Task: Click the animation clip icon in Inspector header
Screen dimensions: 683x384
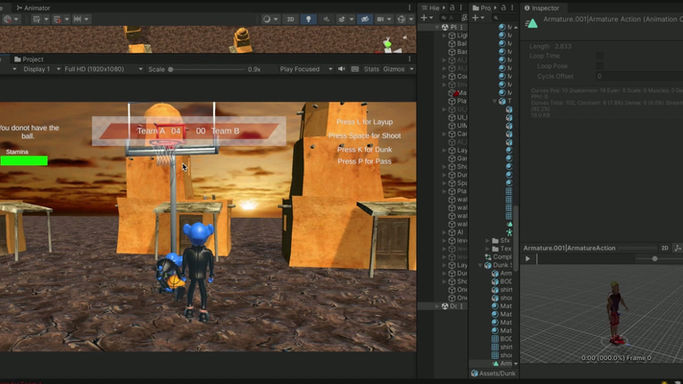Action: [x=532, y=24]
